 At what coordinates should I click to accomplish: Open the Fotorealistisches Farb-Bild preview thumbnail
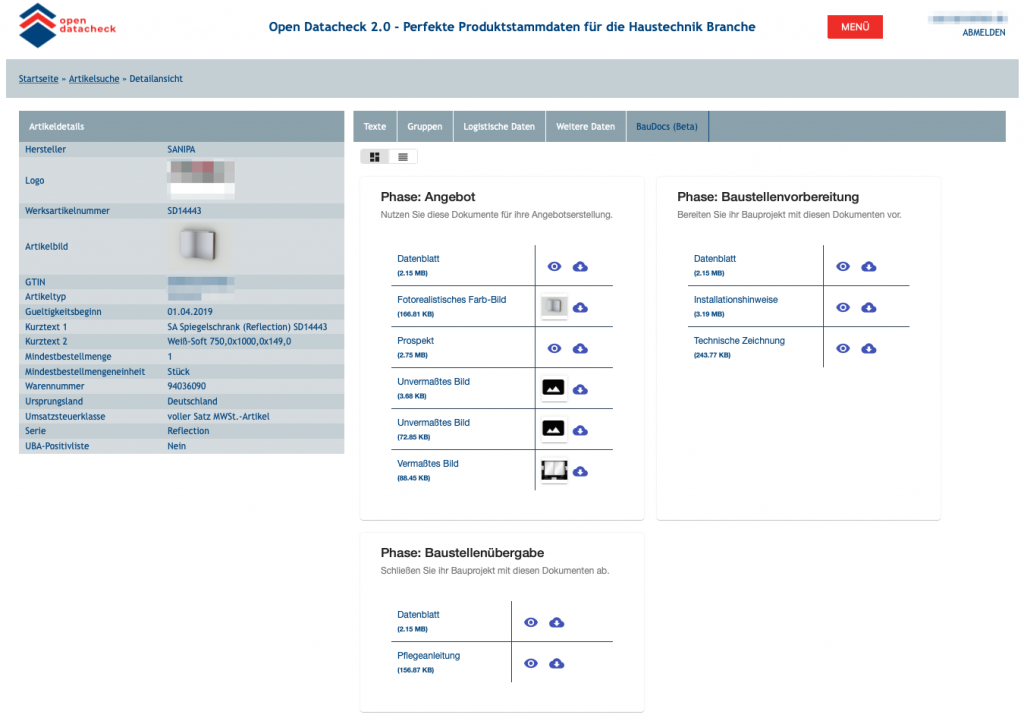coord(554,307)
